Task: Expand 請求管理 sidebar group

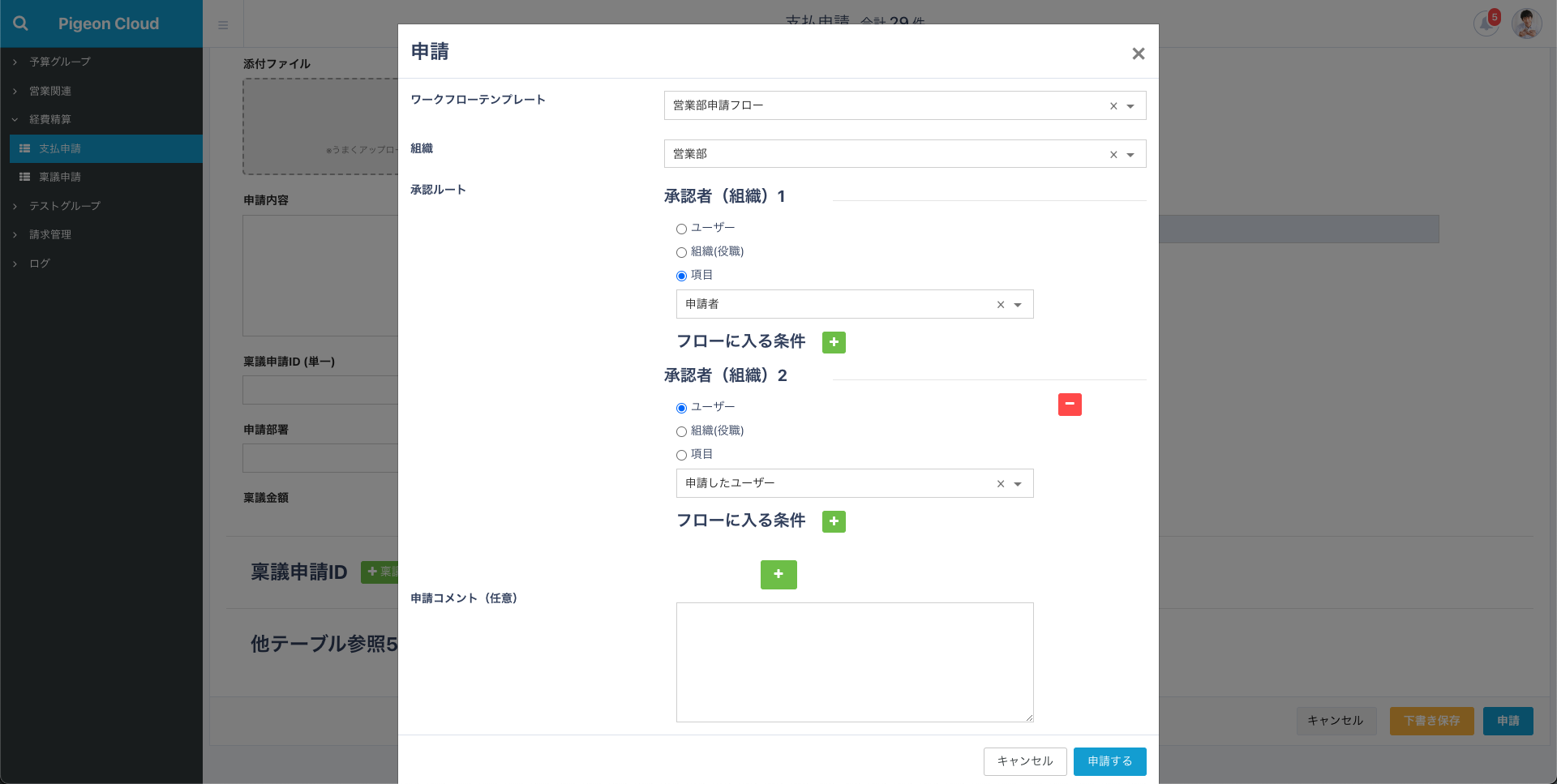Action: click(x=50, y=234)
